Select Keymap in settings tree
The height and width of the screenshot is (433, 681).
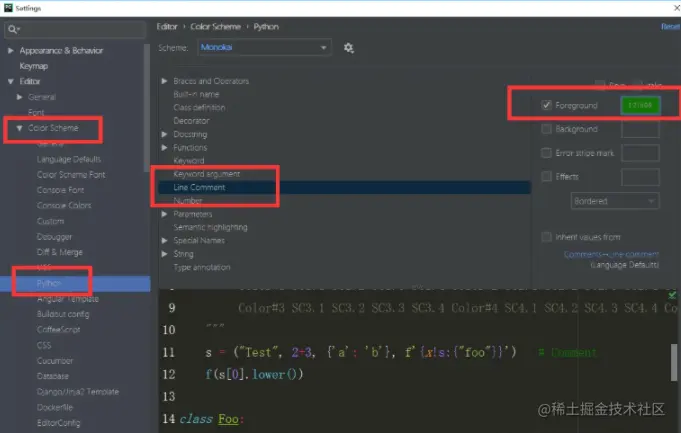click(x=33, y=66)
